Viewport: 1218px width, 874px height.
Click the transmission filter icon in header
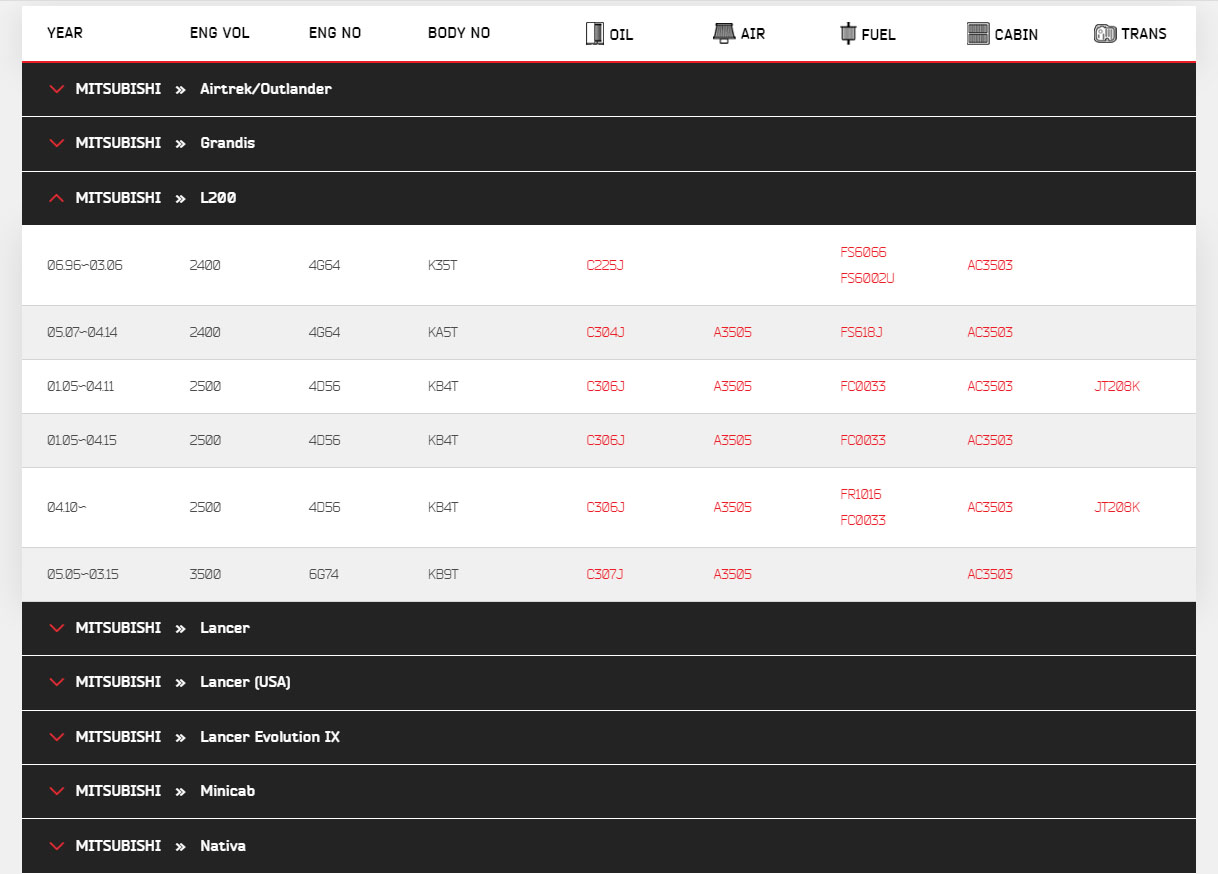[x=1105, y=33]
